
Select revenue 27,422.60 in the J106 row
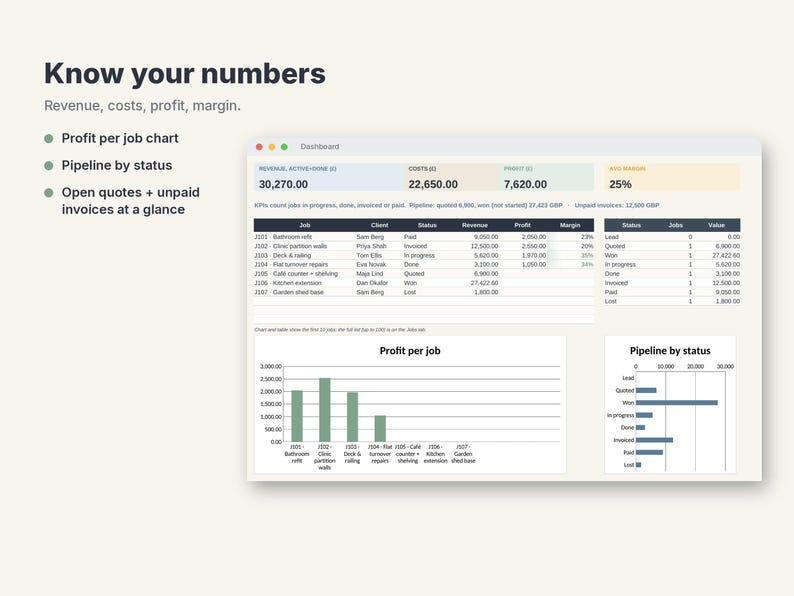pos(484,283)
